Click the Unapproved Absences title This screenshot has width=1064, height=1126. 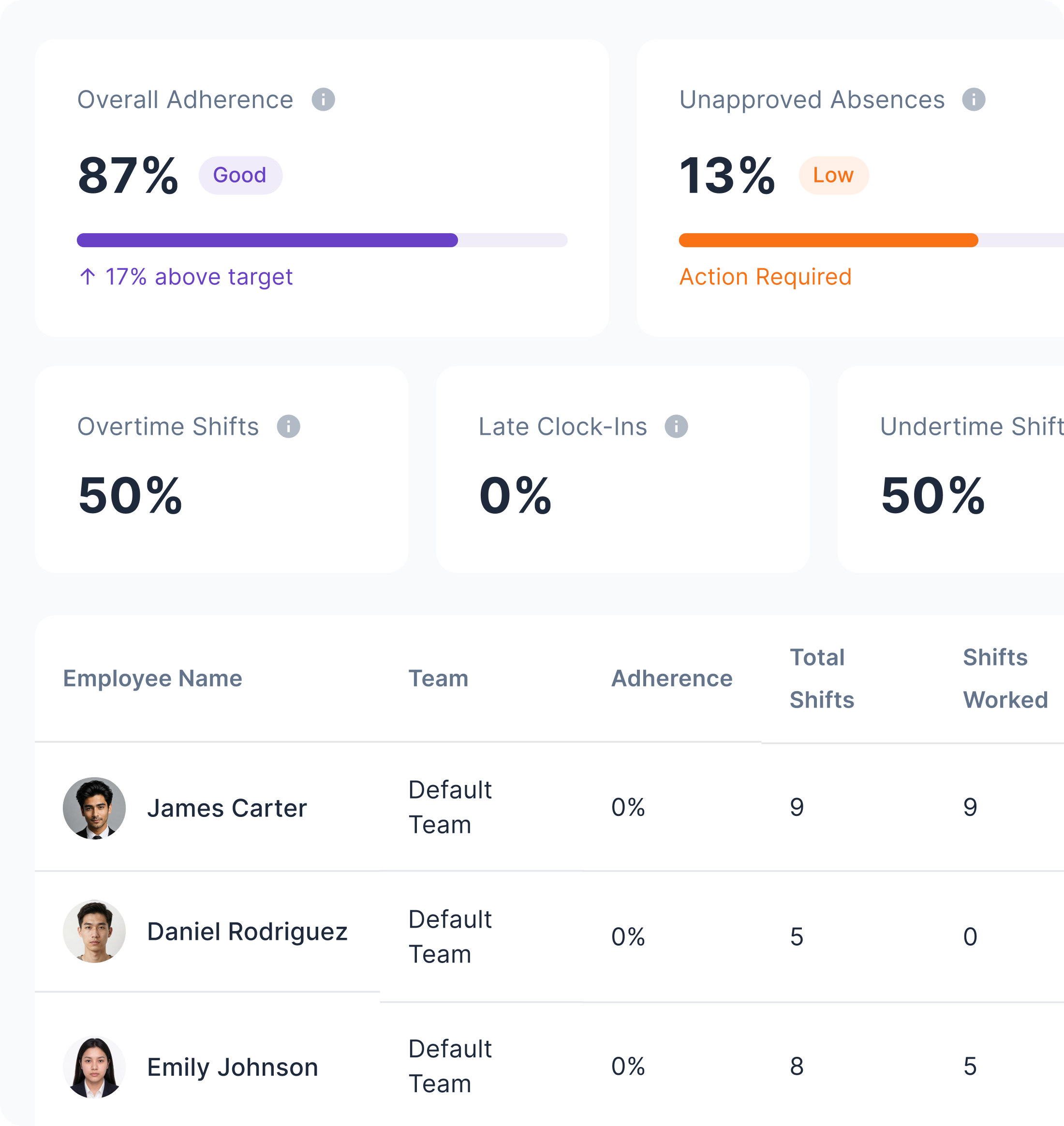click(812, 100)
